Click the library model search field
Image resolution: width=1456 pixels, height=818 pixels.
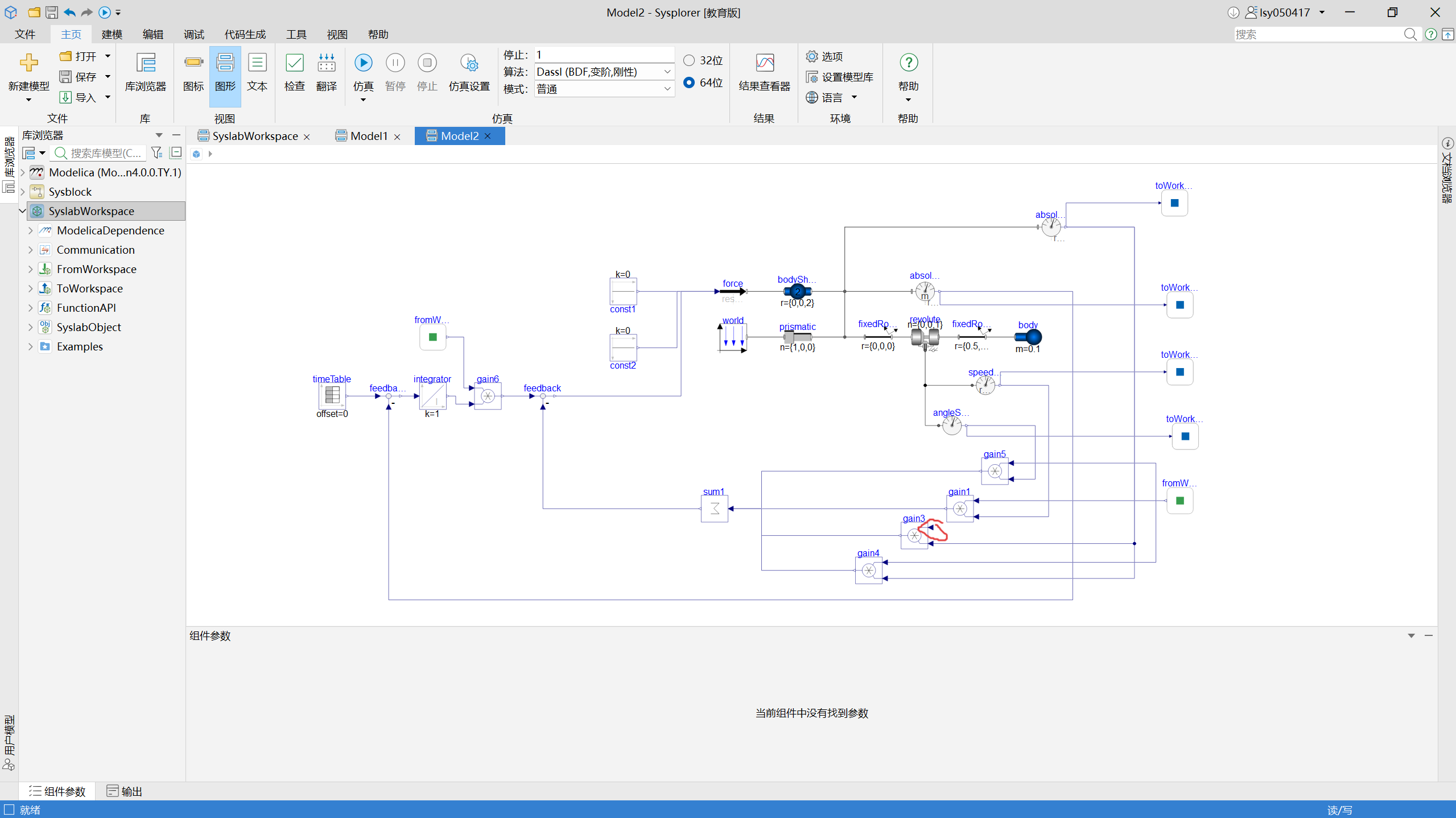99,153
